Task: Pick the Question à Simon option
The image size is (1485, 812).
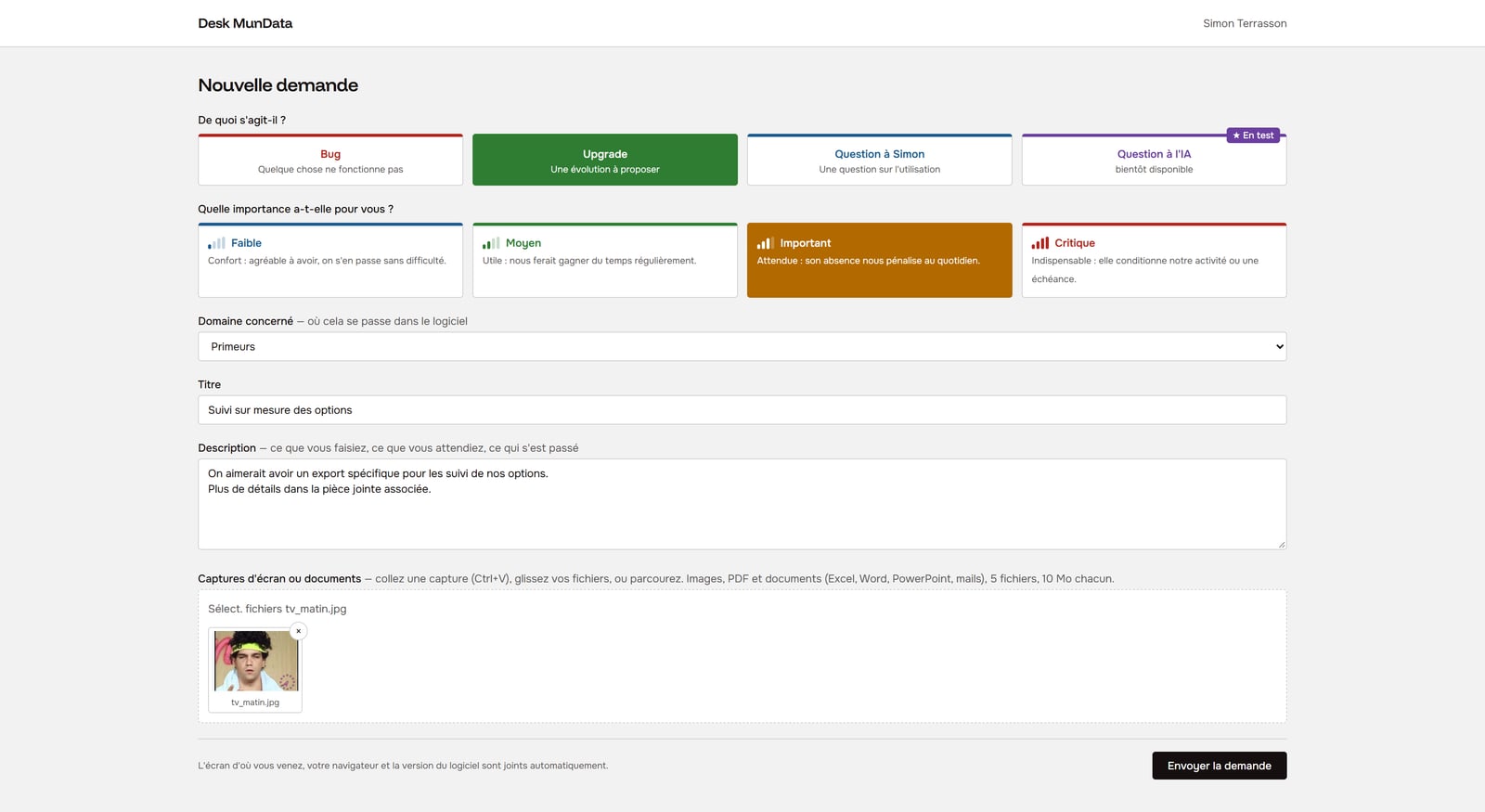Action: tap(880, 160)
